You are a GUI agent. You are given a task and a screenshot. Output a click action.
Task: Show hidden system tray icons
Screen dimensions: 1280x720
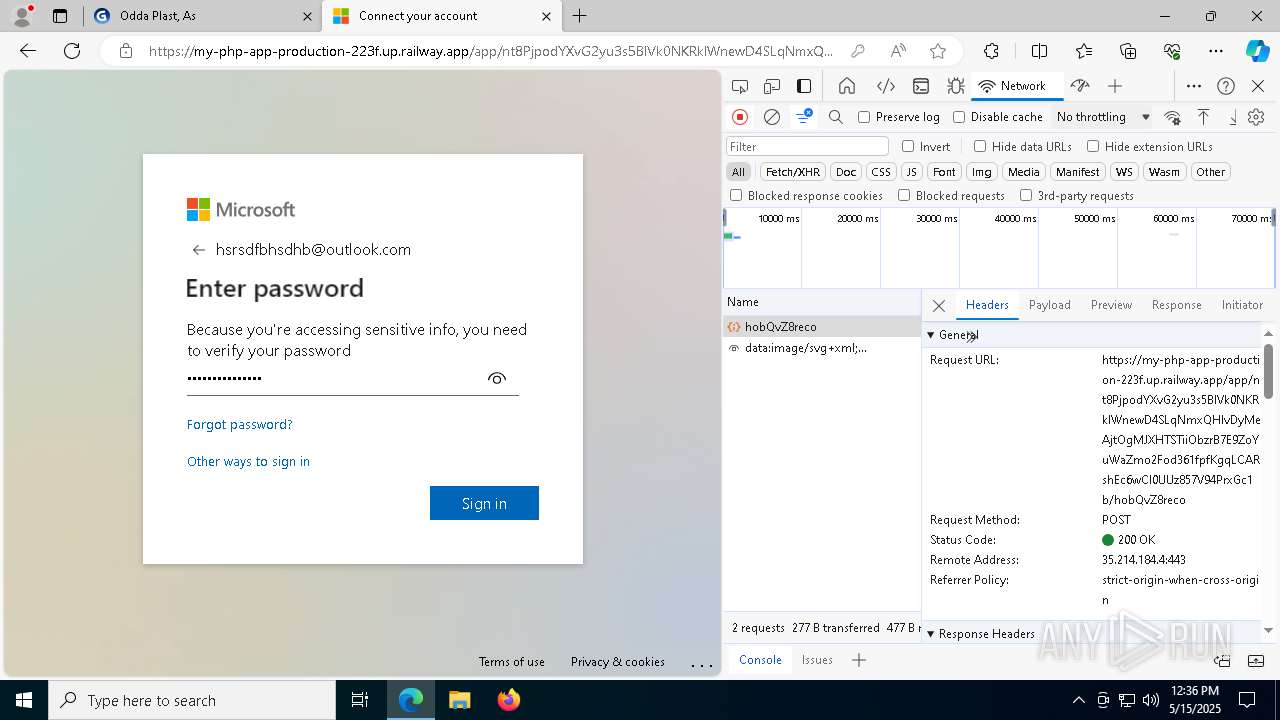1078,700
